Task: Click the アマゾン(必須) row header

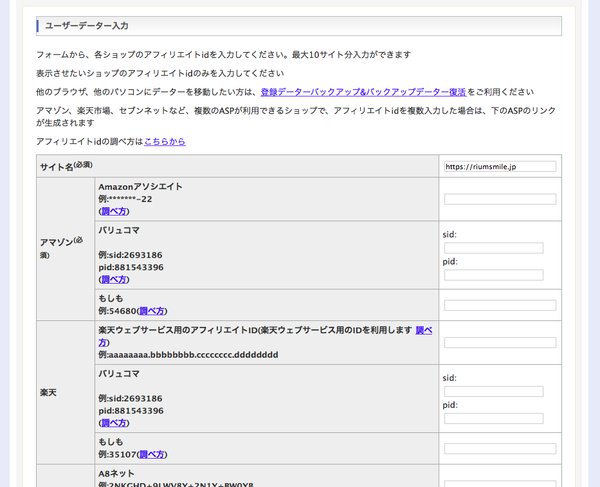Action: 65,249
